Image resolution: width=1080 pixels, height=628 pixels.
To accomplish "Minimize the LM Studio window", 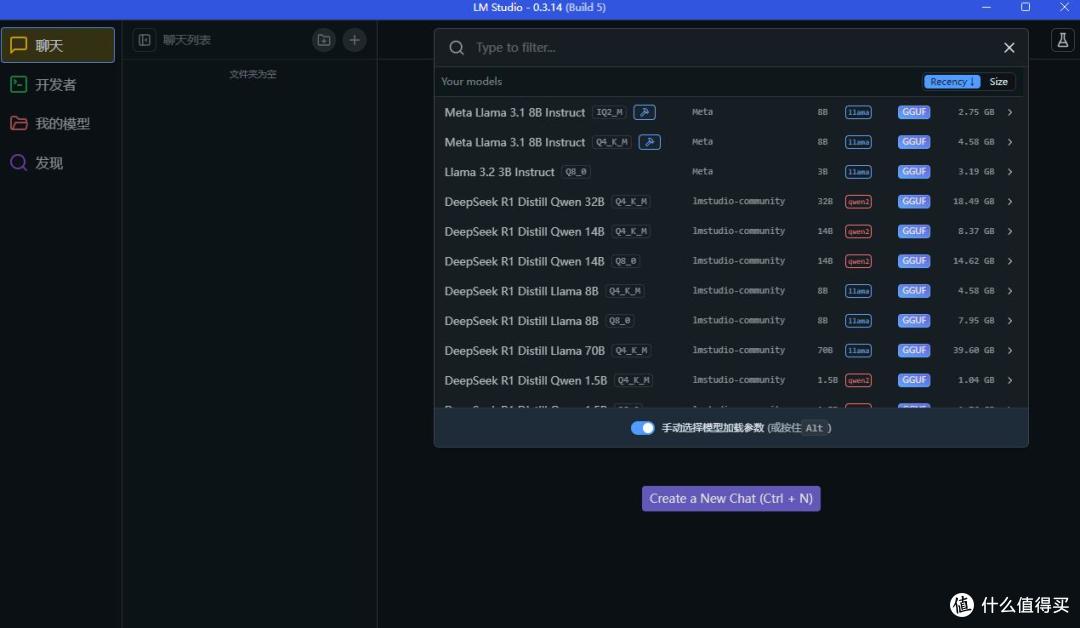I will pos(986,7).
